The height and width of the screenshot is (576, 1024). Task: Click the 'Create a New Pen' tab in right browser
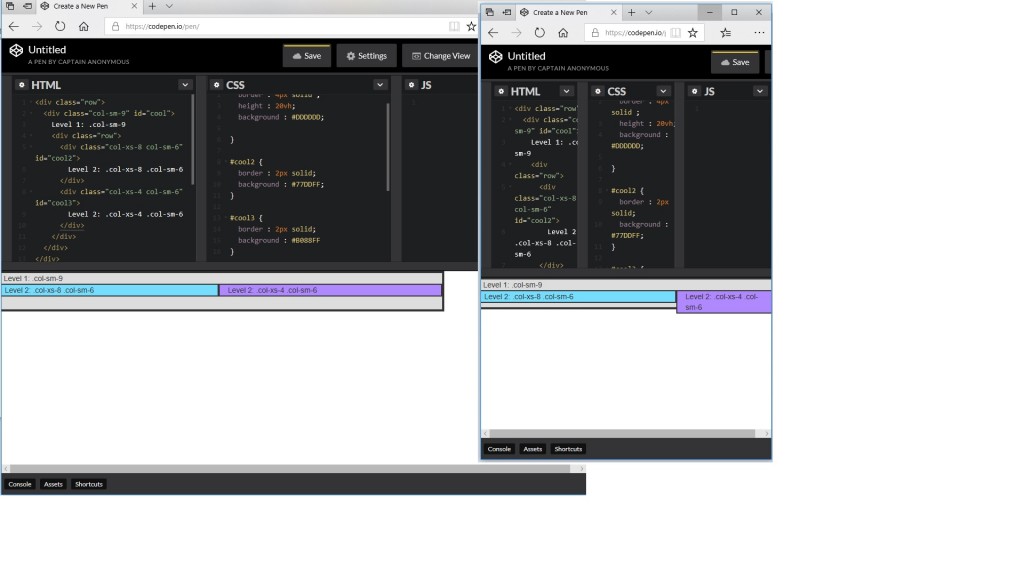(x=567, y=12)
